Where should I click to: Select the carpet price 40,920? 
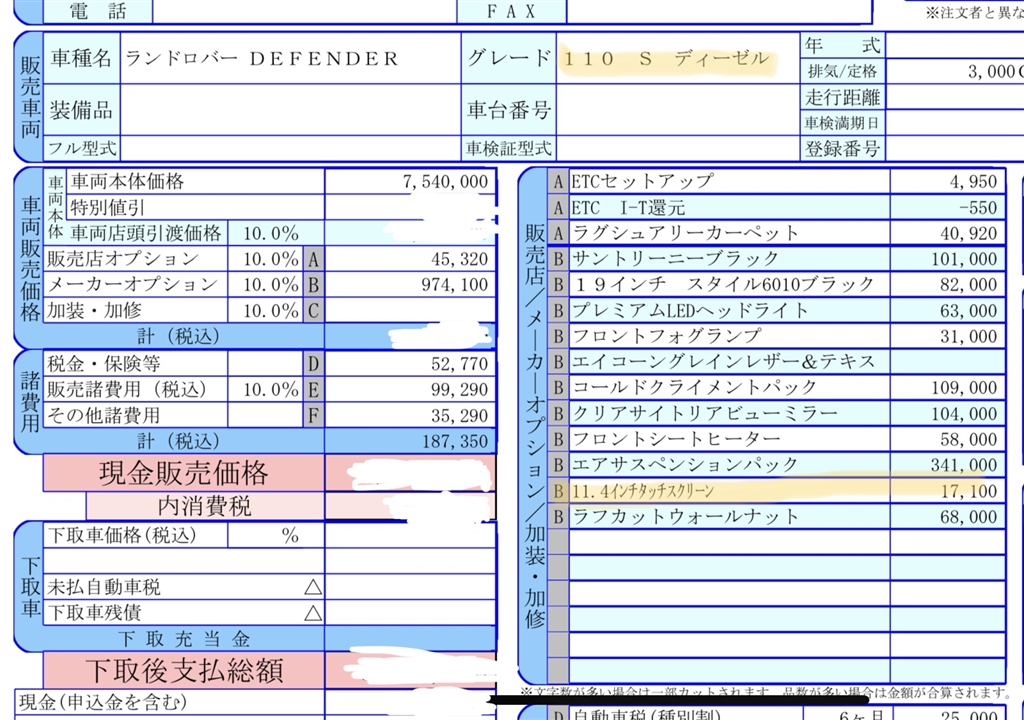968,233
